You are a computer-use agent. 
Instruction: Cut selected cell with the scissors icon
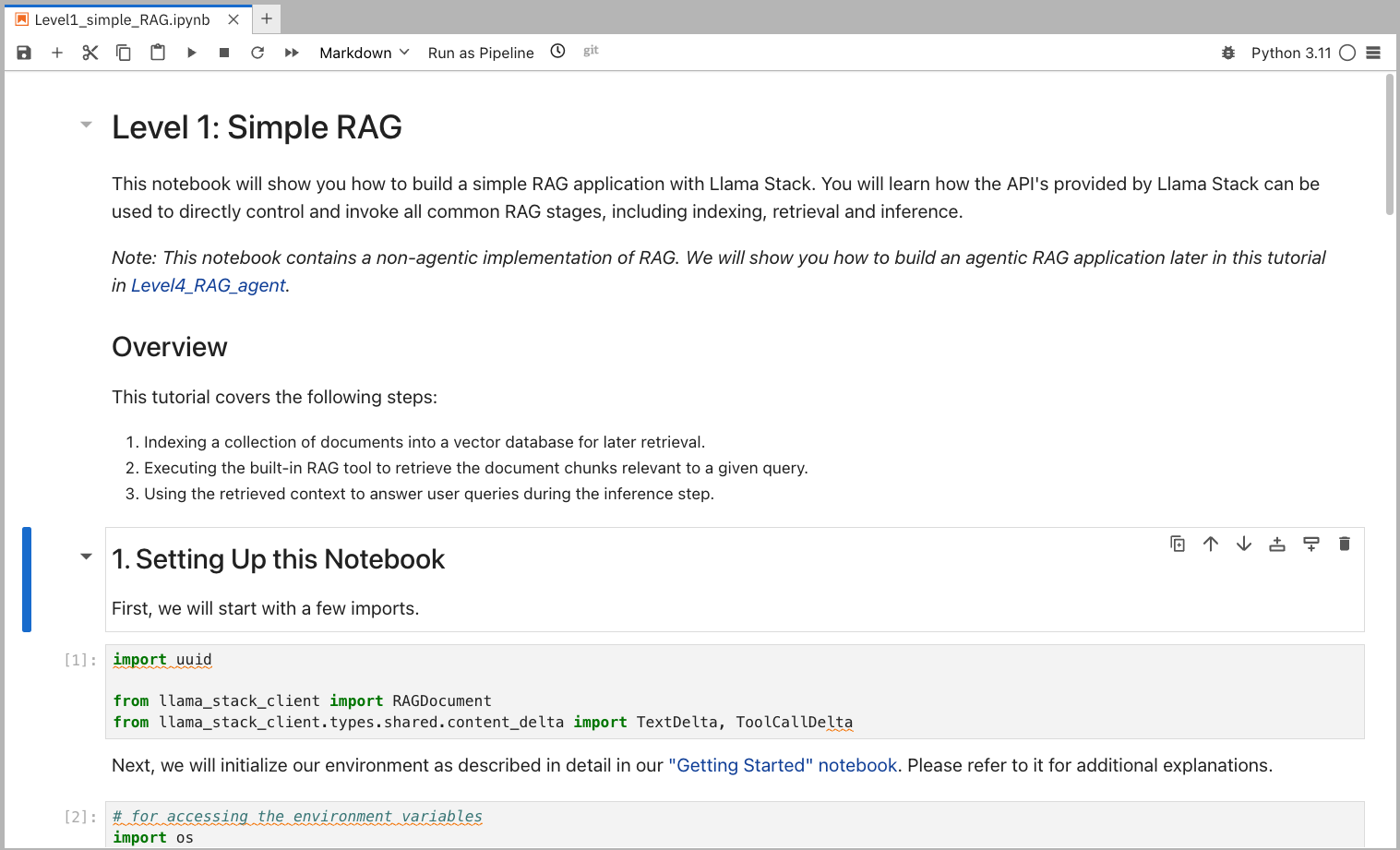90,53
